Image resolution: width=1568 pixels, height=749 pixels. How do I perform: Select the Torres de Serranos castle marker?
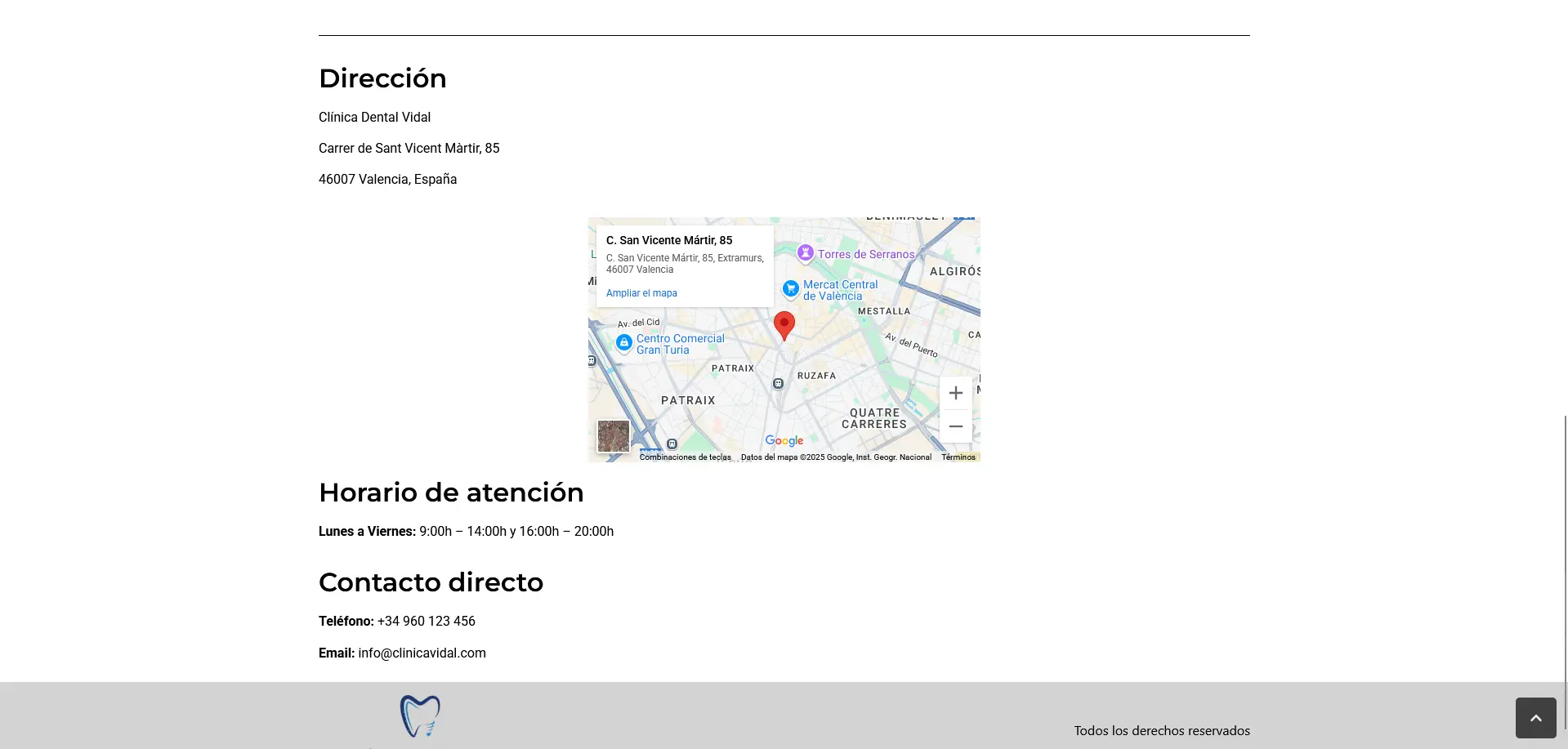point(806,253)
